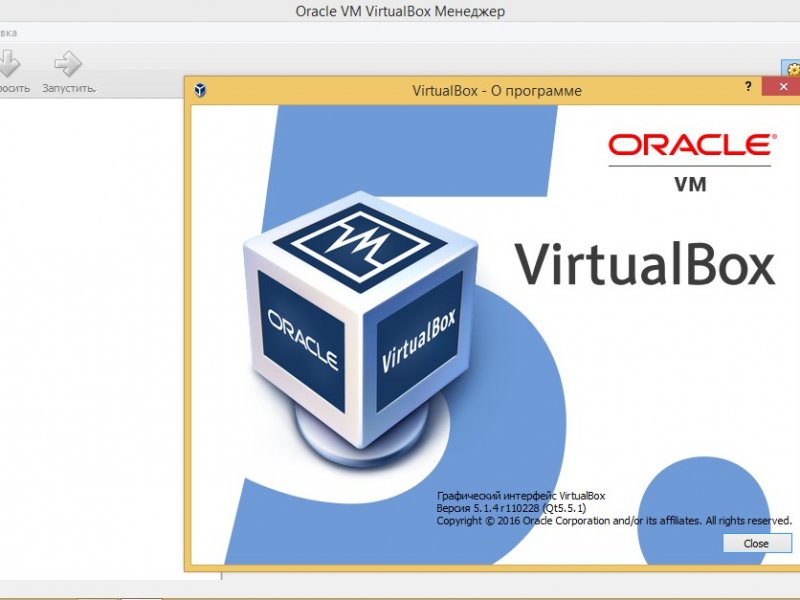The width and height of the screenshot is (800, 600).
Task: Click the VirtualBox cube icon in dialog title bar
Action: (200, 90)
